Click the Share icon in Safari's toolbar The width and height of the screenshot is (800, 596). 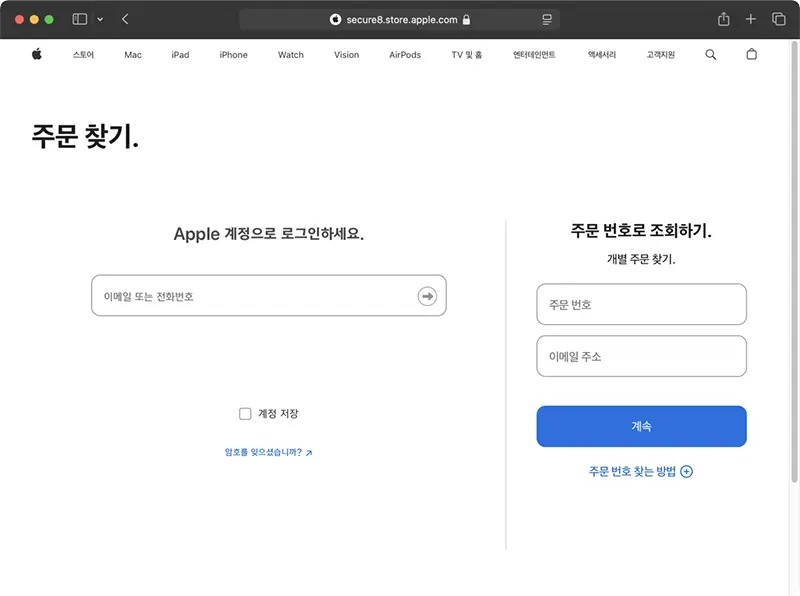[x=722, y=19]
